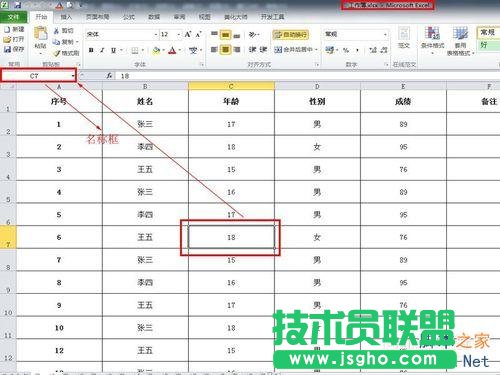Click 合并后居中 (Merge & Center) button
500x375 pixels.
pos(294,50)
